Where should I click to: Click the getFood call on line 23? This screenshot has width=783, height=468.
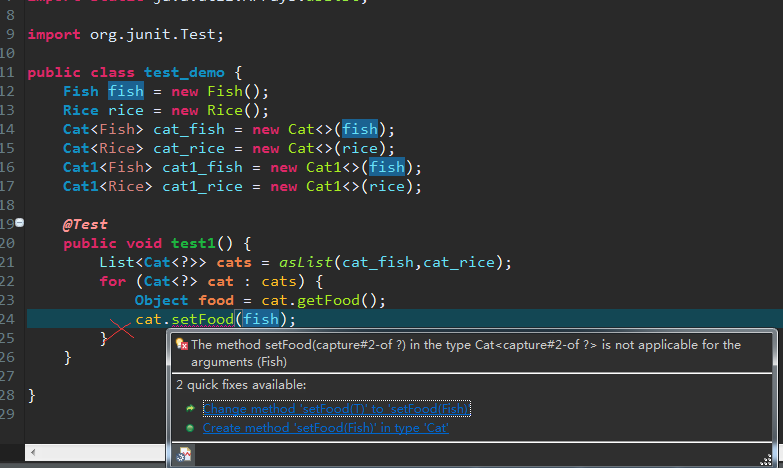click(x=328, y=300)
